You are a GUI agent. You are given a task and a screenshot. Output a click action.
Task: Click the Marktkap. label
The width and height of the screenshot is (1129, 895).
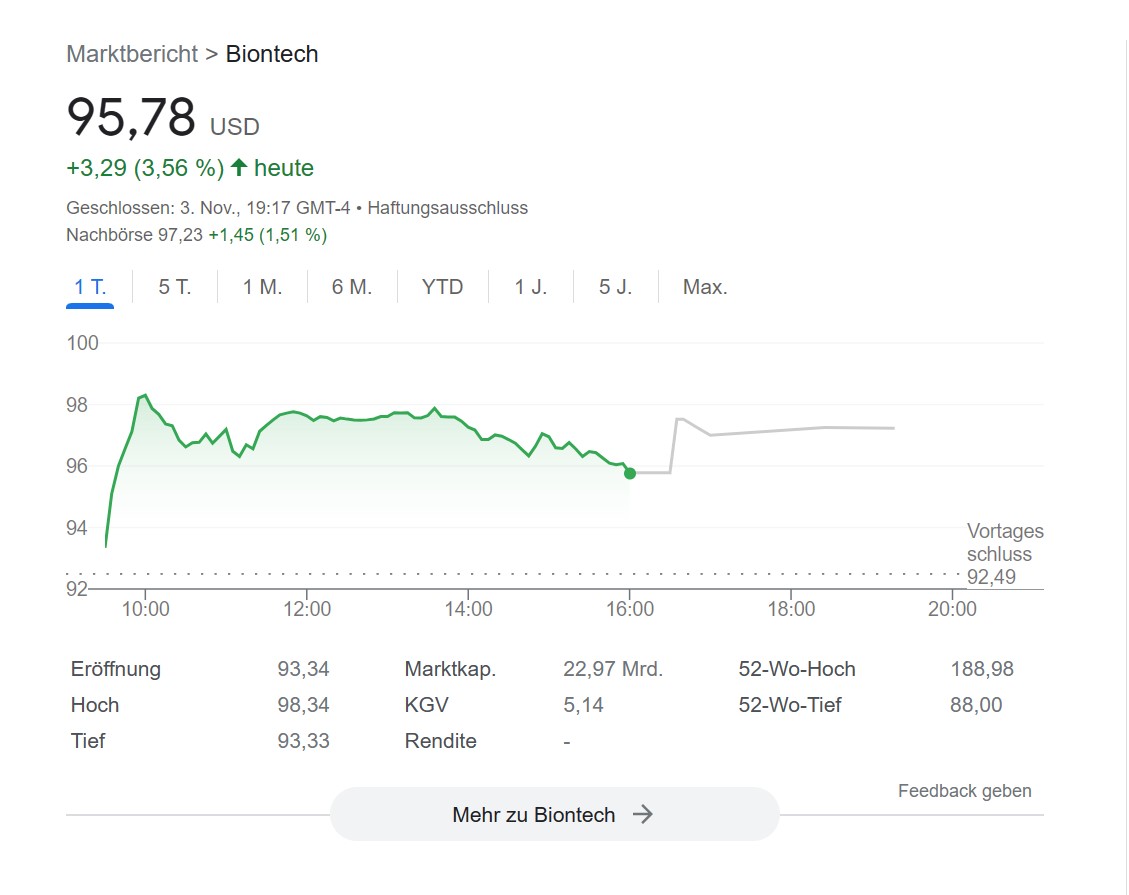(451, 669)
